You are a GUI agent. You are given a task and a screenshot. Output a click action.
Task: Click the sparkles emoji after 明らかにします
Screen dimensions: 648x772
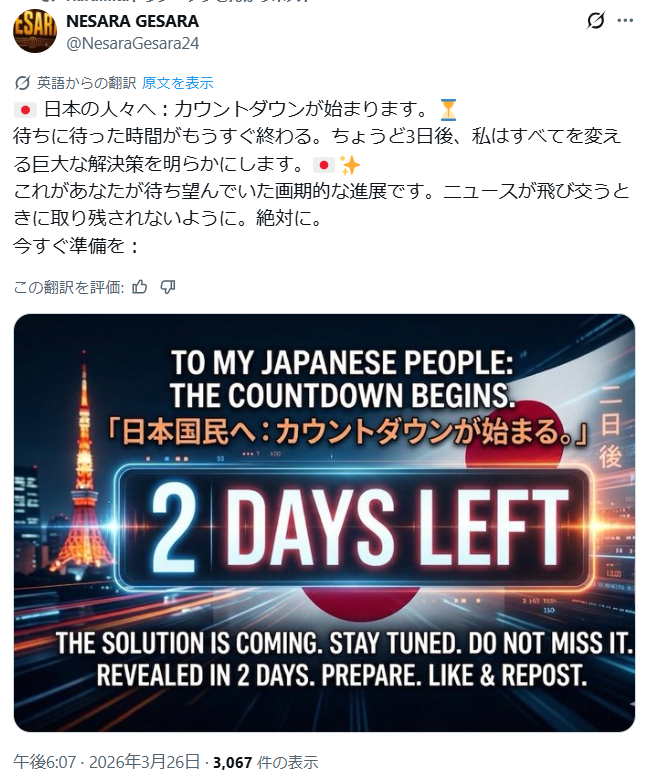pyautogui.click(x=350, y=165)
